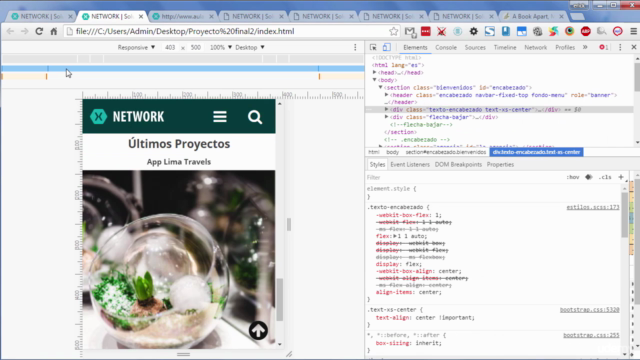
Task: Click the terrarium project image
Action: (179, 260)
